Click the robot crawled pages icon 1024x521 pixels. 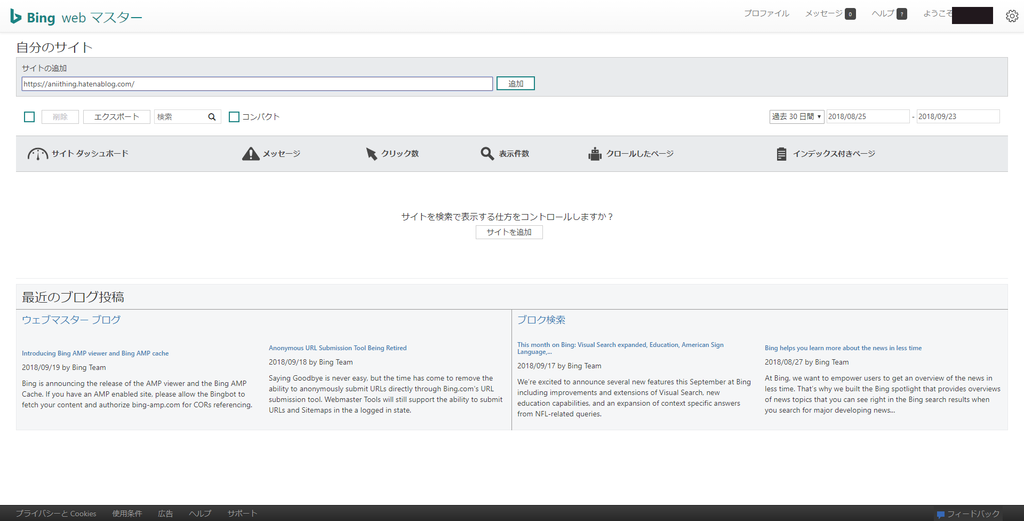(x=594, y=154)
